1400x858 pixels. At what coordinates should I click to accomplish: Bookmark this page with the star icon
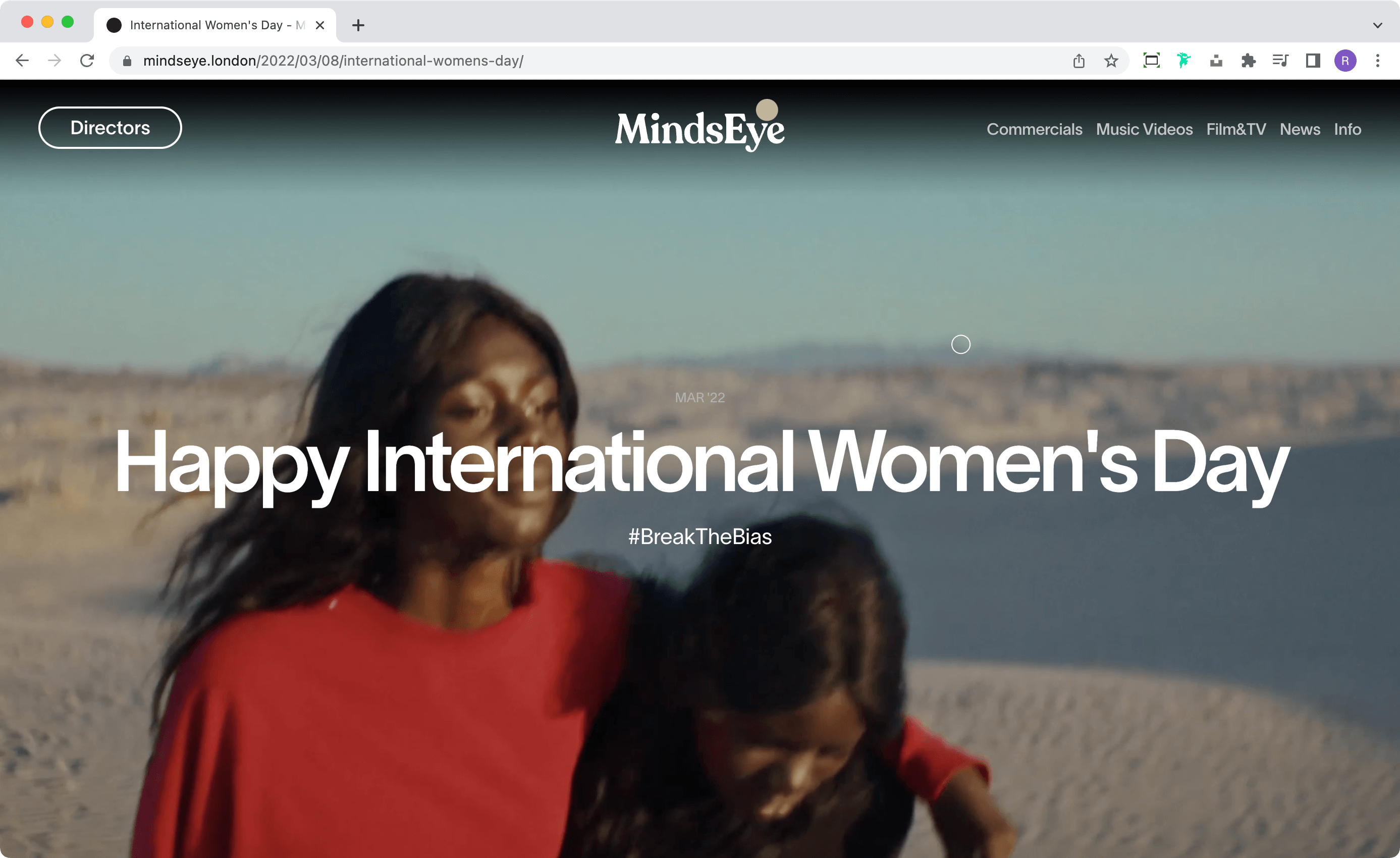click(x=1111, y=61)
